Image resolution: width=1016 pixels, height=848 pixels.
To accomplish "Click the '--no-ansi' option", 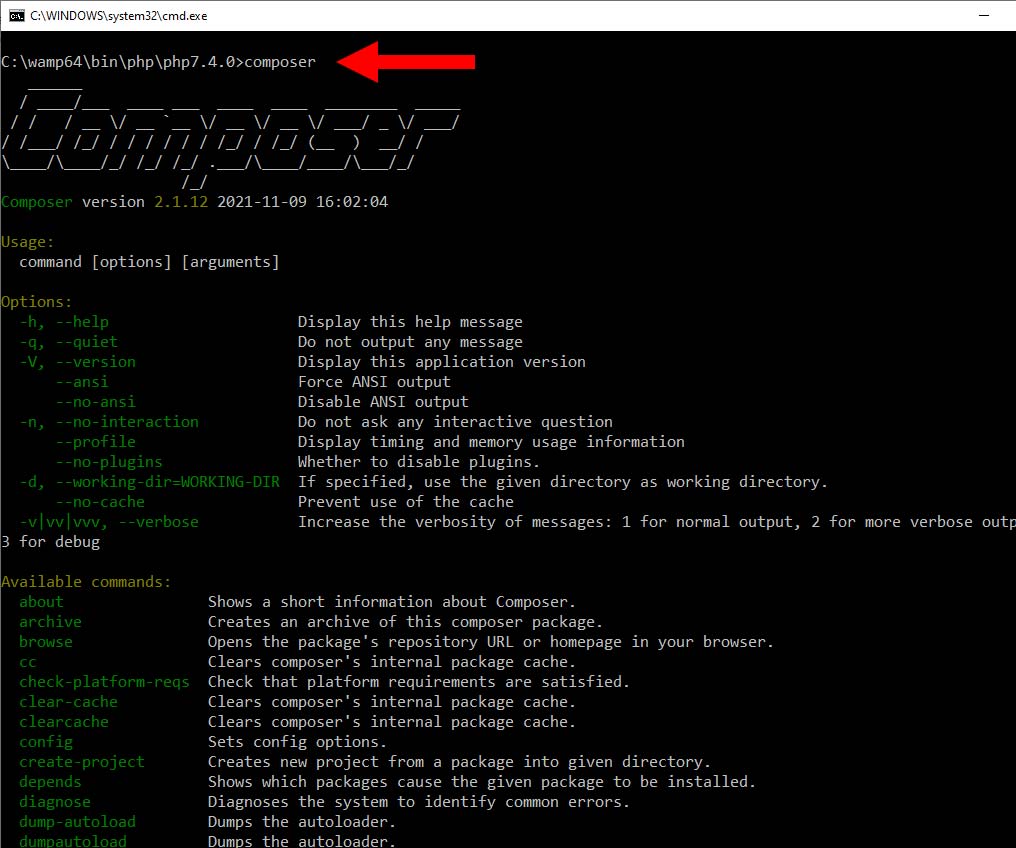I will [x=95, y=402].
